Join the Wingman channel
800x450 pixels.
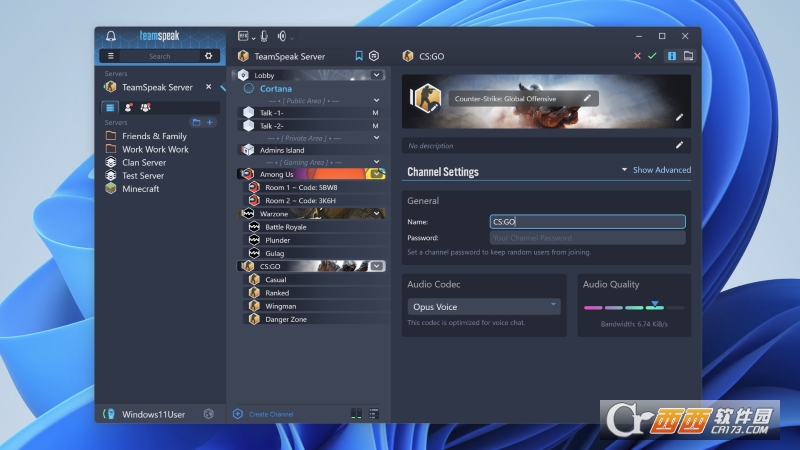click(316, 306)
